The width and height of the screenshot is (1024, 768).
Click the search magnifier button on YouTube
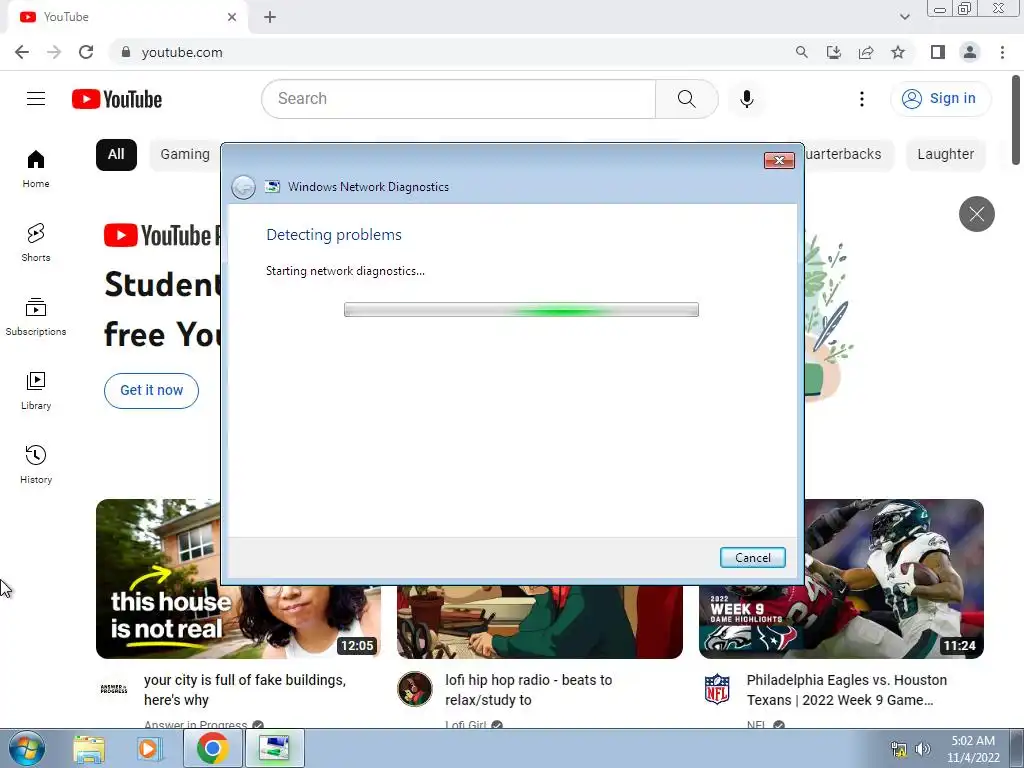(x=686, y=99)
